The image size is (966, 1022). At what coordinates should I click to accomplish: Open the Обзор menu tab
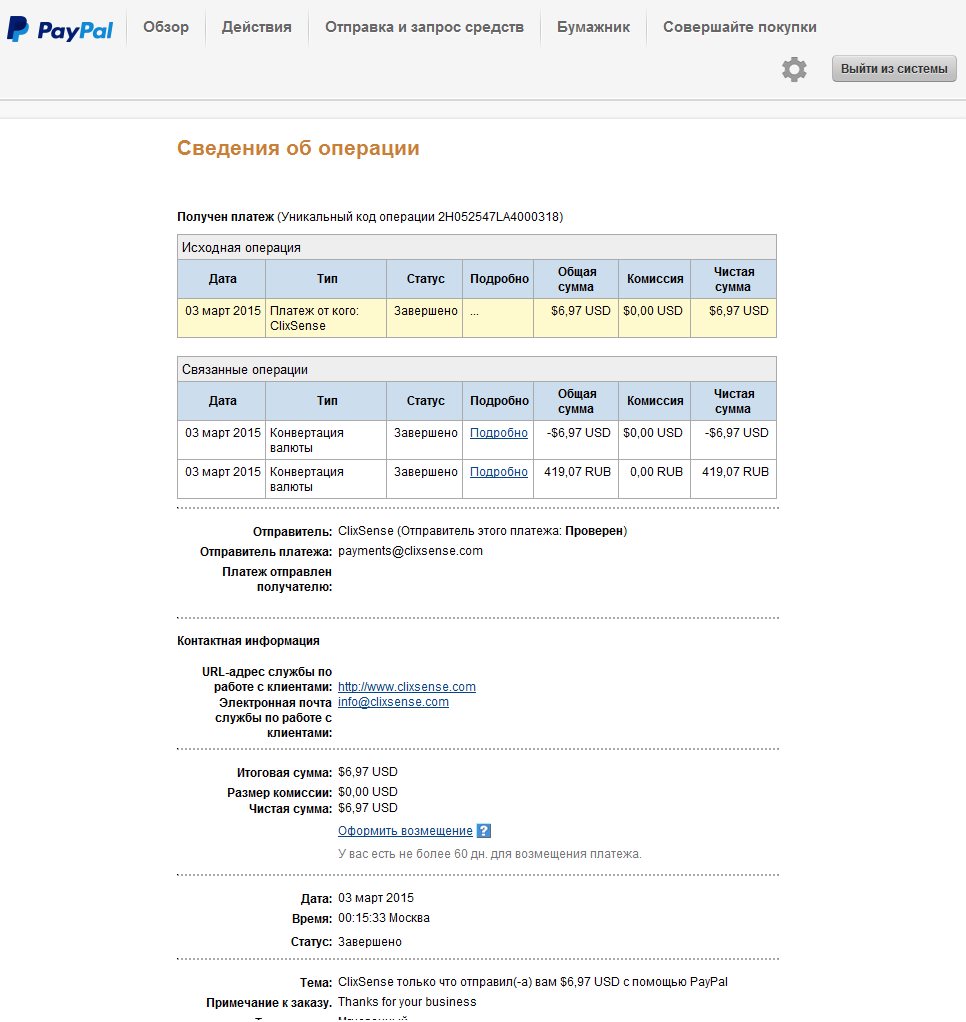point(166,27)
